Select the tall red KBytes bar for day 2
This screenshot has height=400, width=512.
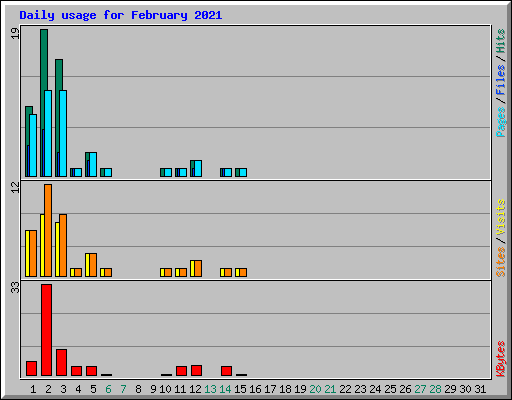[x=46, y=330]
